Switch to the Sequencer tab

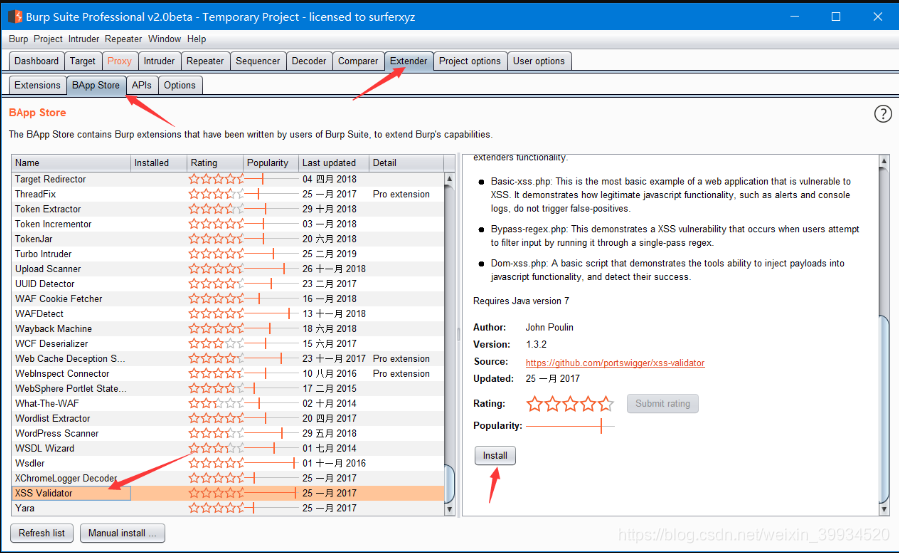coord(257,61)
